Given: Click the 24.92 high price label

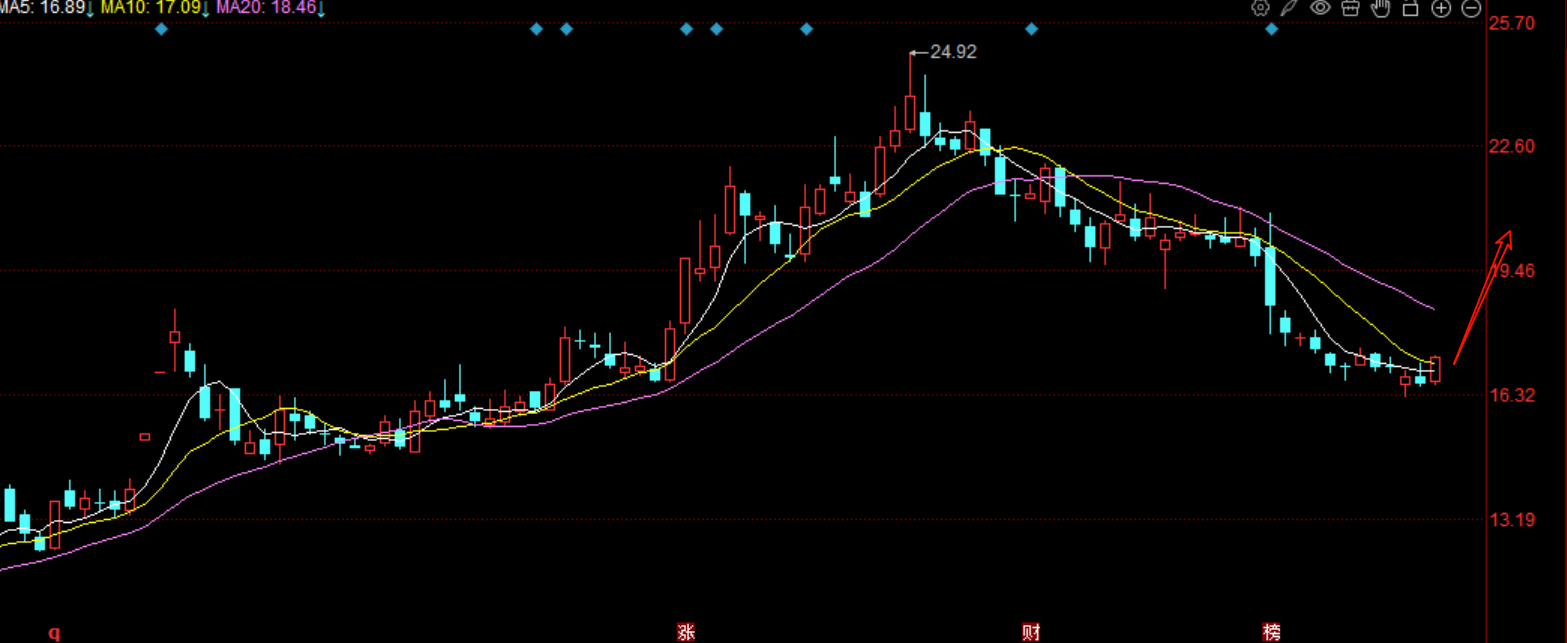Looking at the screenshot, I should coord(953,52).
